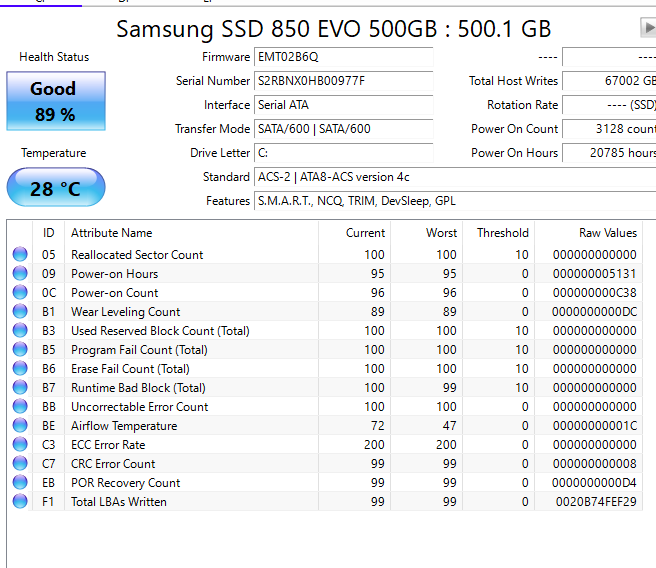Viewport: 656px width, 568px height.
Task: Click the Threshold column header
Action: click(499, 233)
